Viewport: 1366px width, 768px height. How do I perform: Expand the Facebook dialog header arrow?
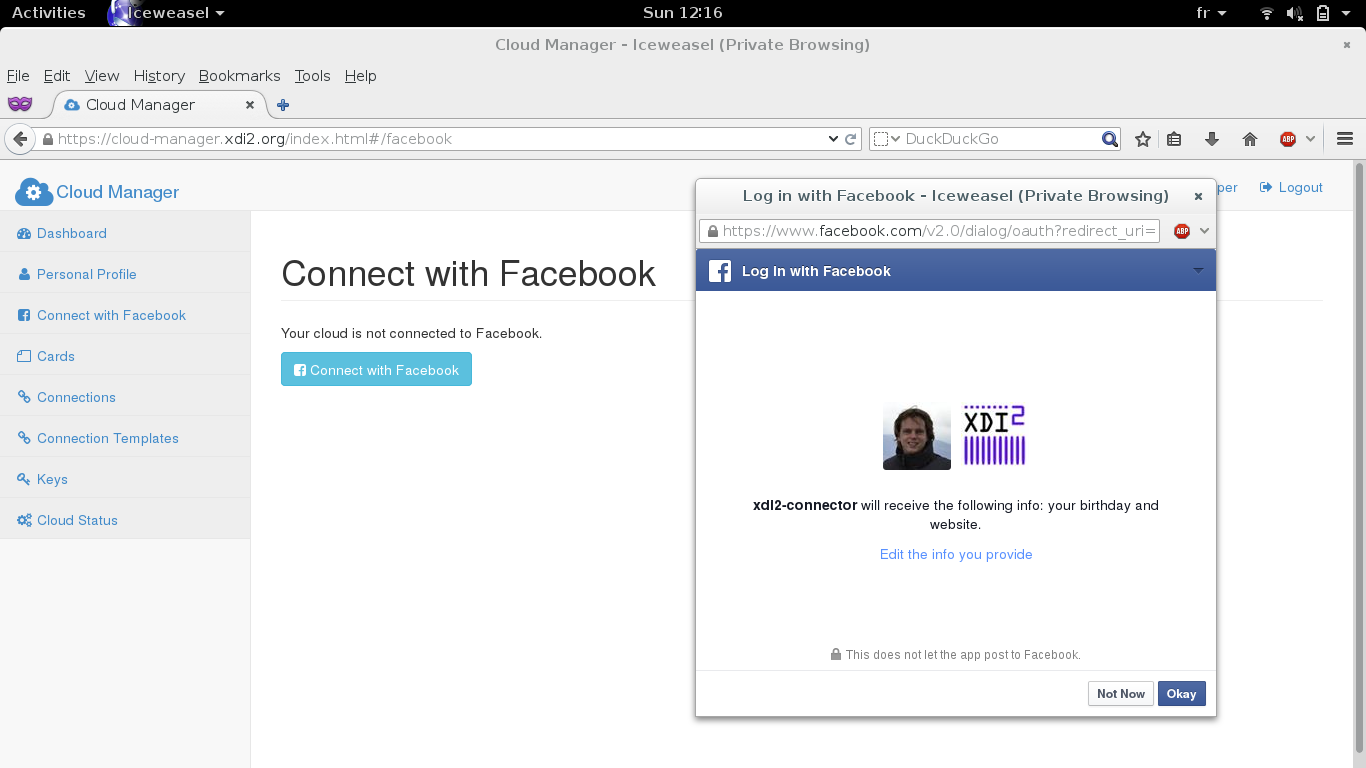[x=1198, y=271]
